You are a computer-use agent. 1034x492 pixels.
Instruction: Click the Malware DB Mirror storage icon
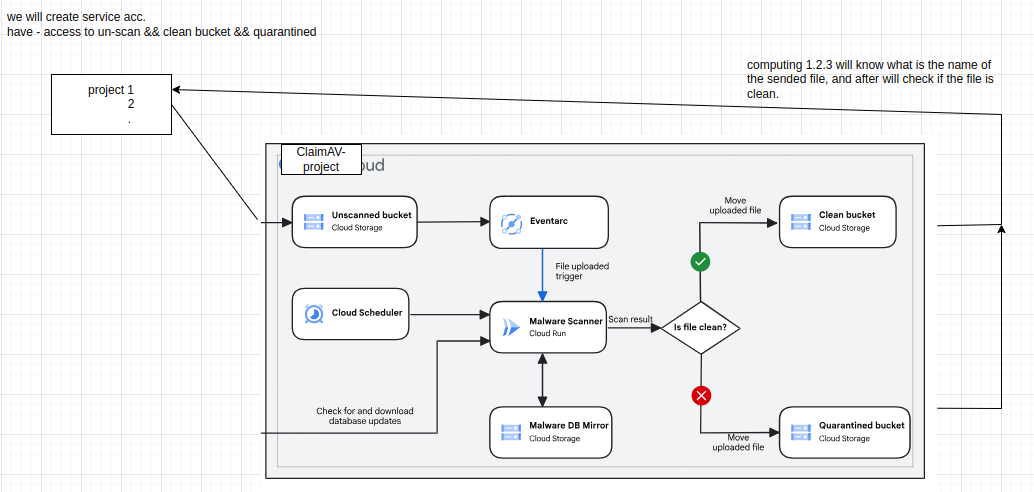click(x=511, y=433)
